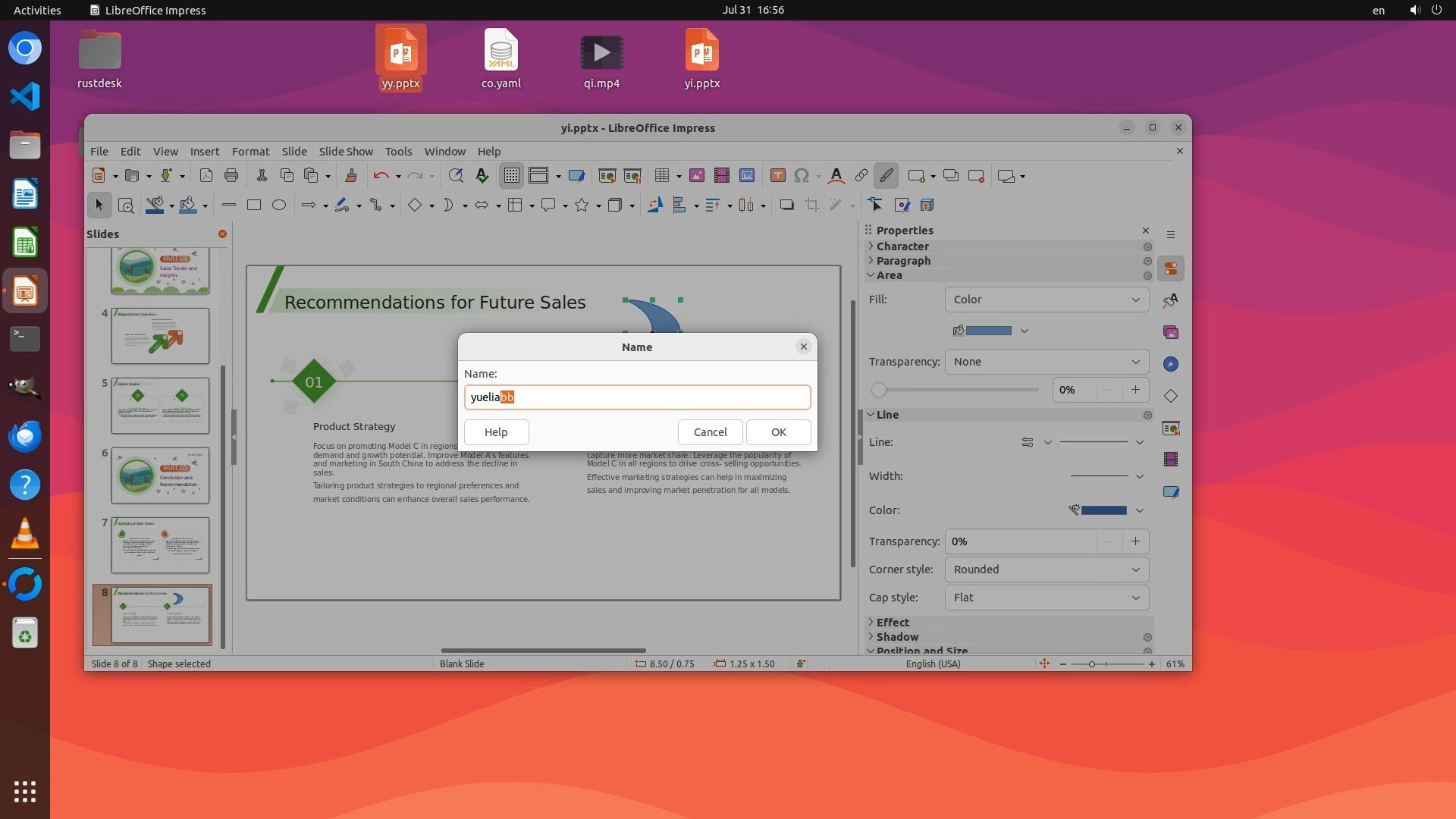Select the Ellipse drawing tool
Image resolution: width=1456 pixels, height=819 pixels.
tap(279, 206)
